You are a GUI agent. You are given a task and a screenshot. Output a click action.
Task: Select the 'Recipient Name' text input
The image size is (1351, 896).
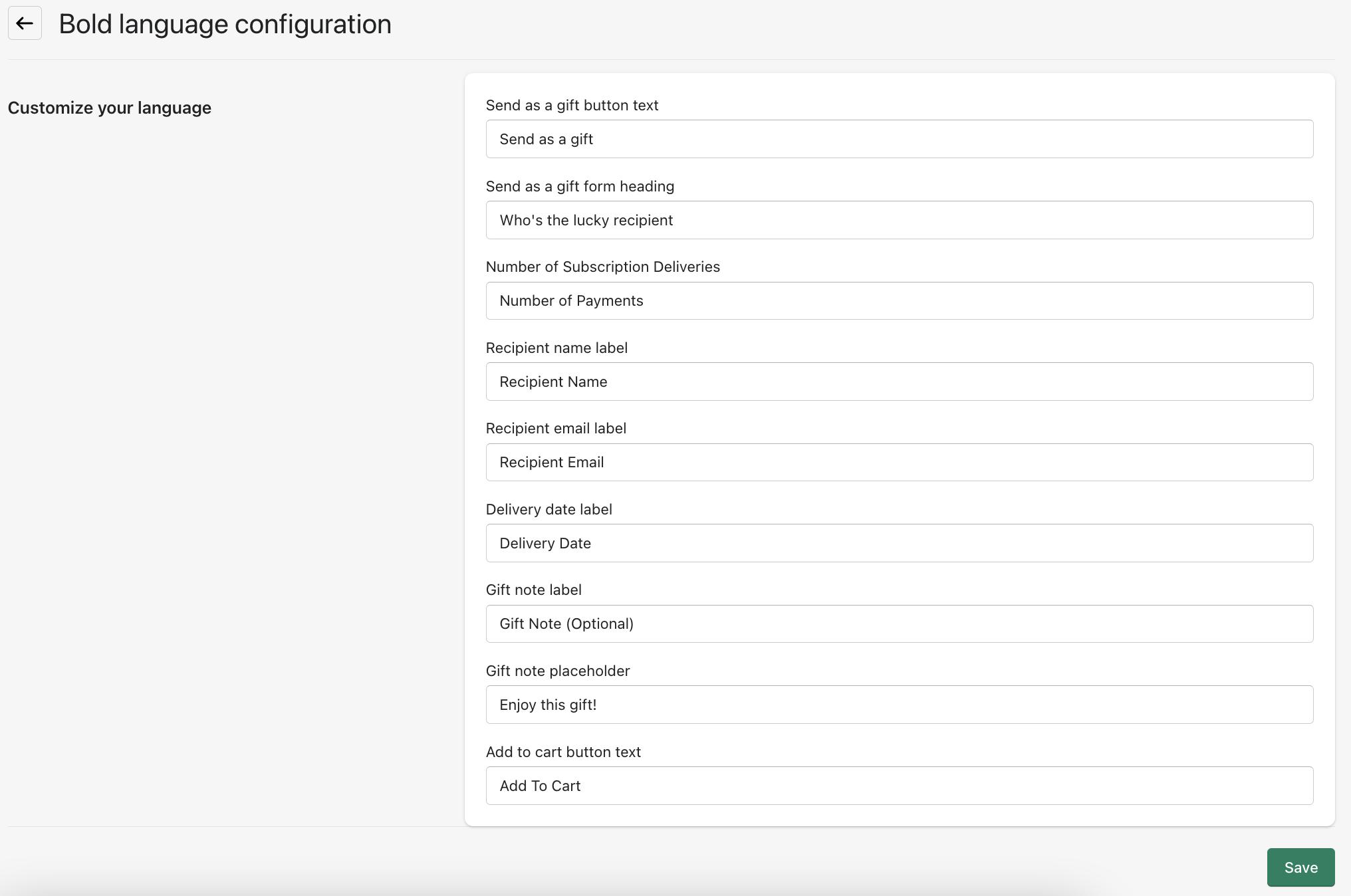tap(899, 382)
